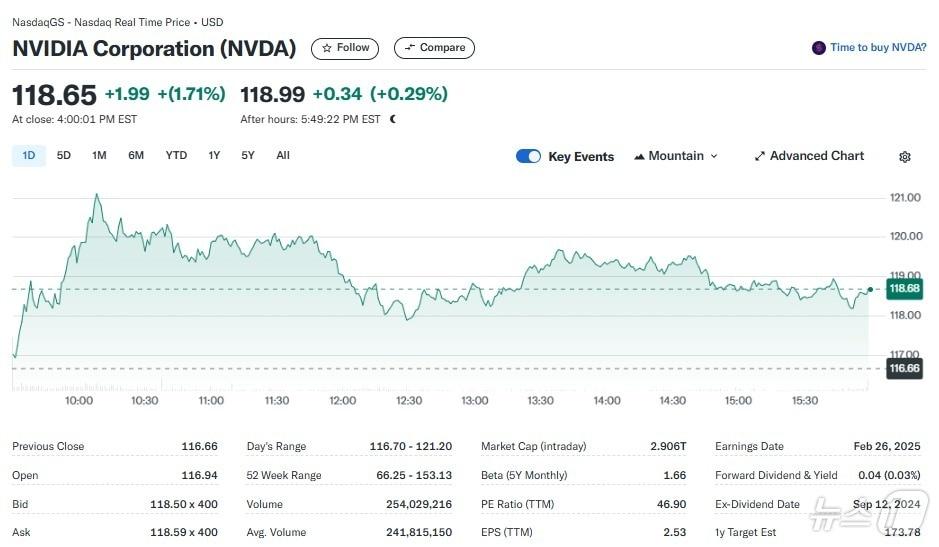Click the 52 Week Range value
Viewport: 939px width, 547px height.
(x=414, y=475)
